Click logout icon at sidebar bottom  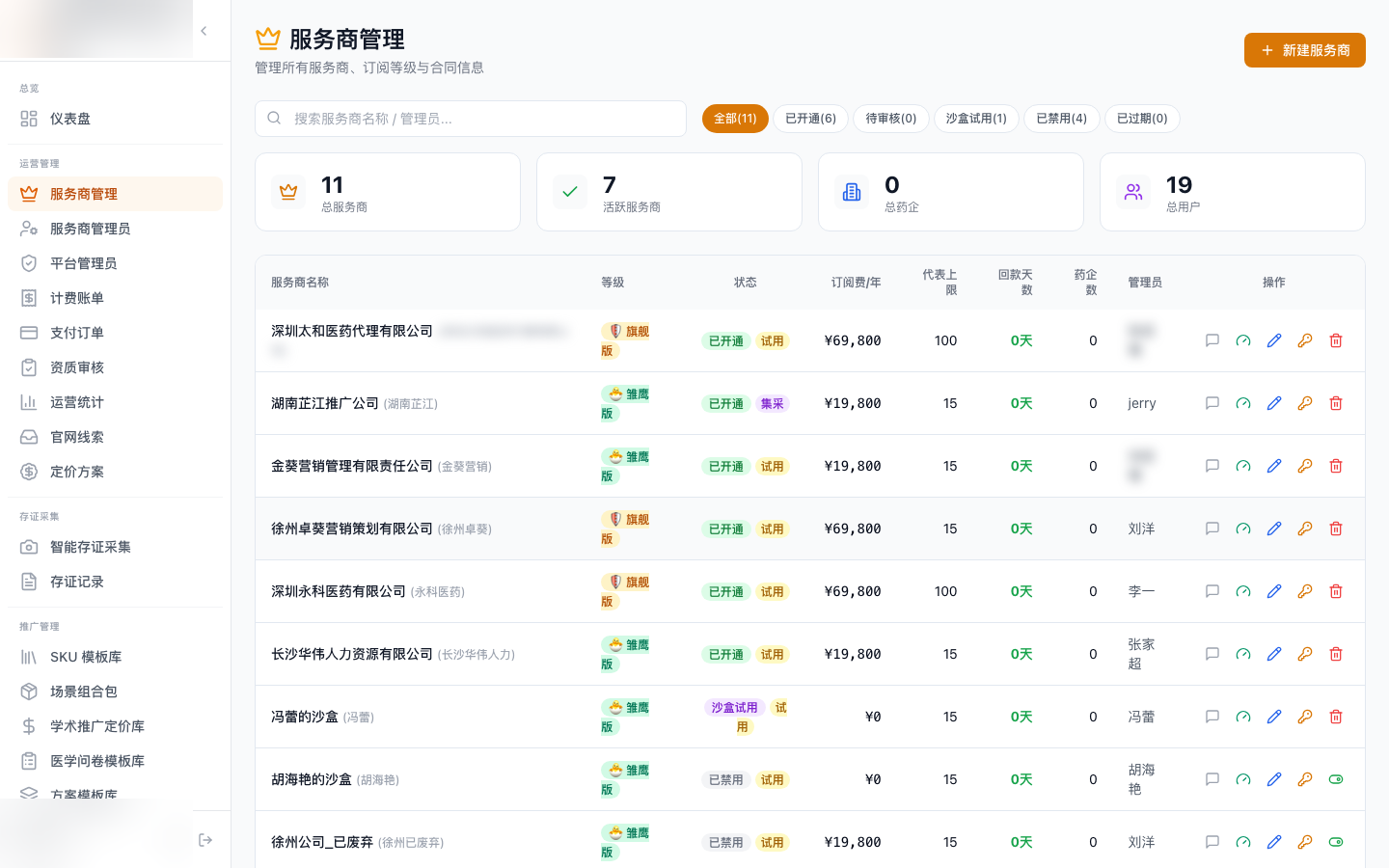point(205,840)
